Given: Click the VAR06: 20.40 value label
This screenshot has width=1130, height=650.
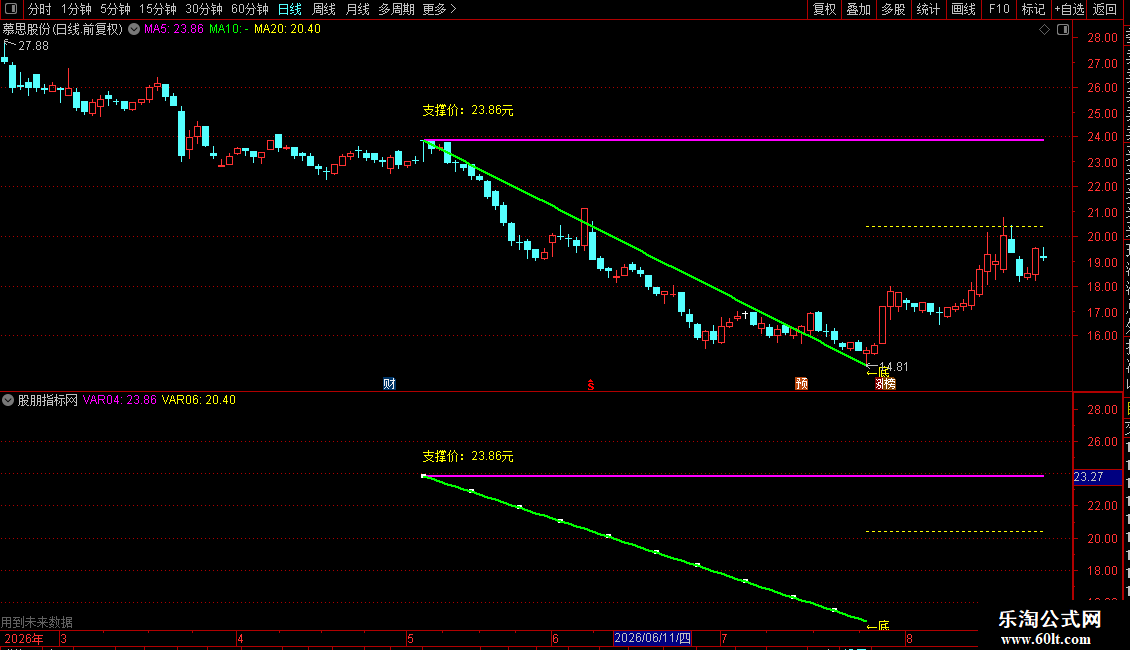Looking at the screenshot, I should (199, 400).
